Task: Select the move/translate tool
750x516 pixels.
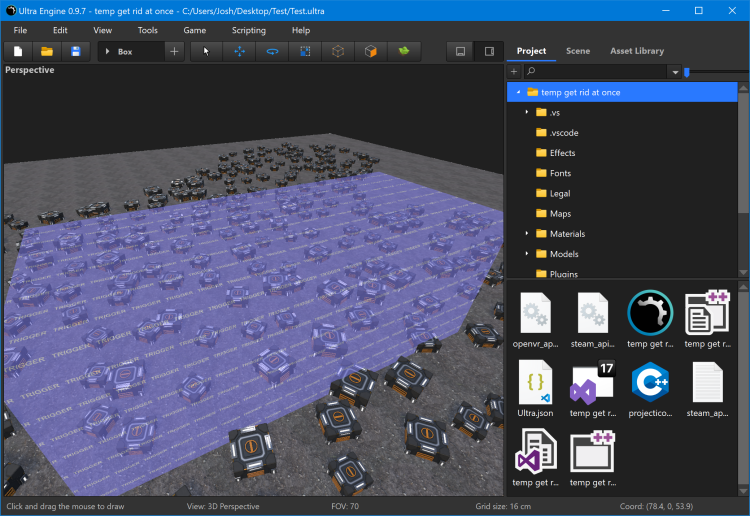Action: click(x=240, y=51)
